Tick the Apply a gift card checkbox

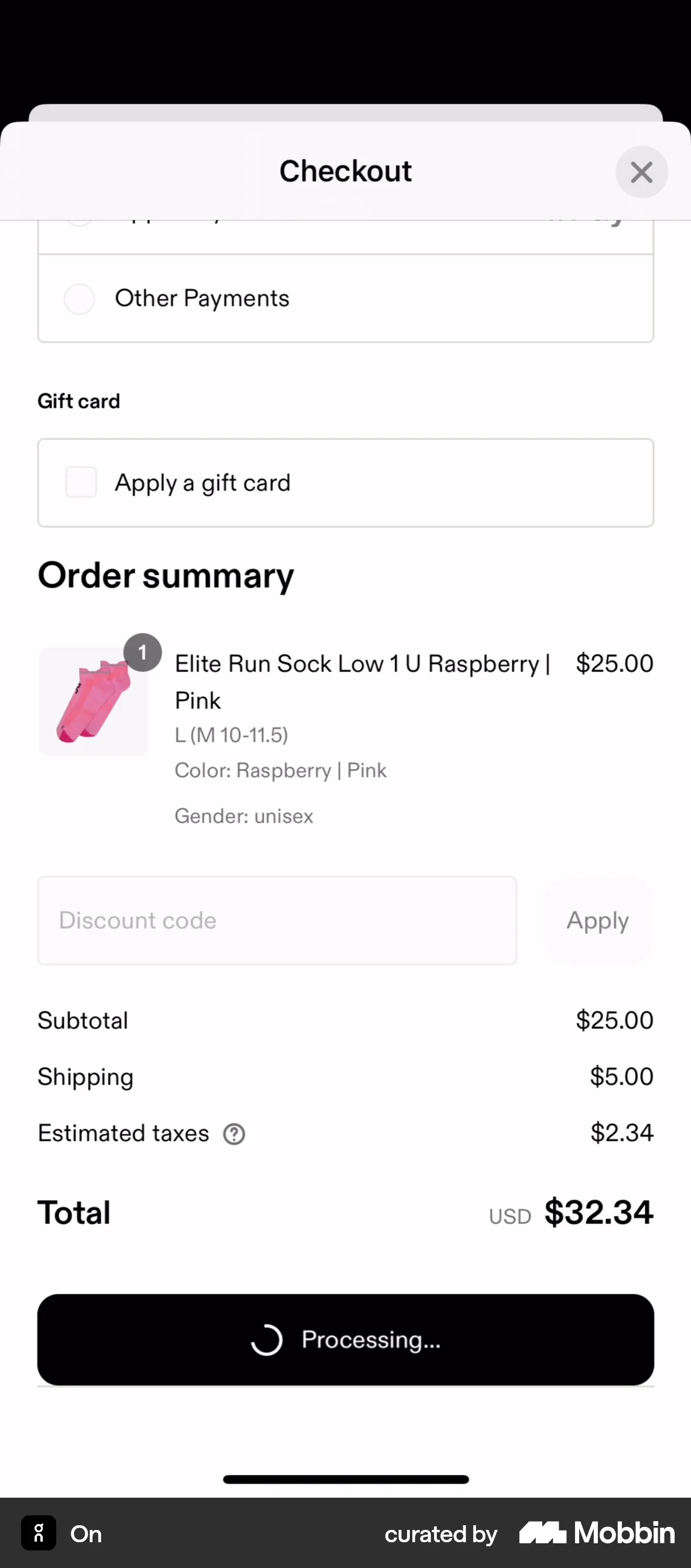click(x=81, y=483)
